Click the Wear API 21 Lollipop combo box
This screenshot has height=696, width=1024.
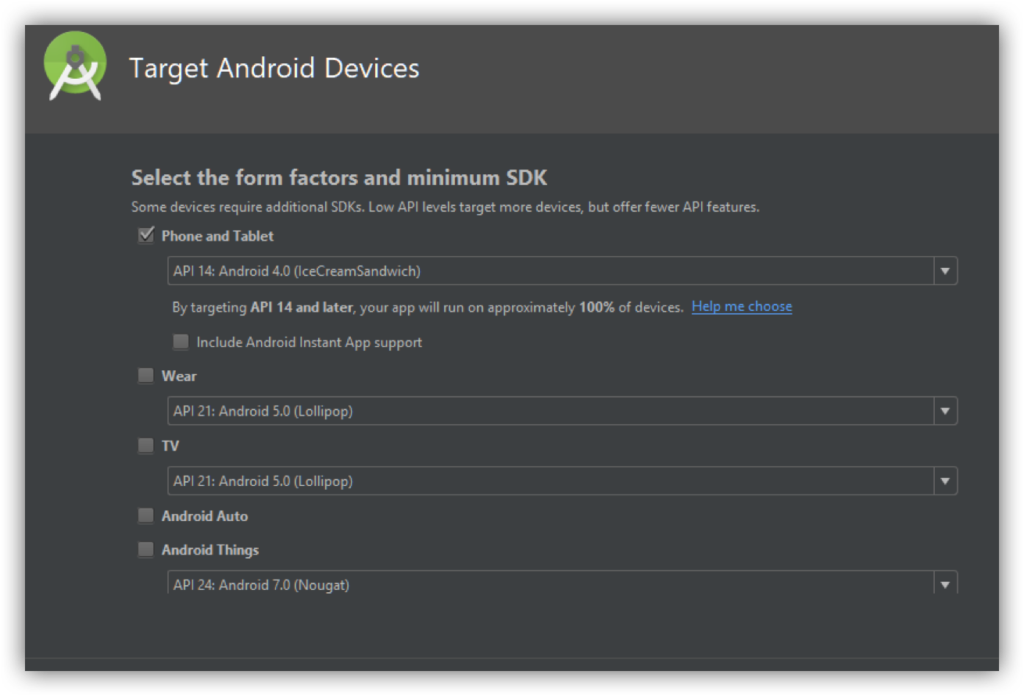pos(562,411)
